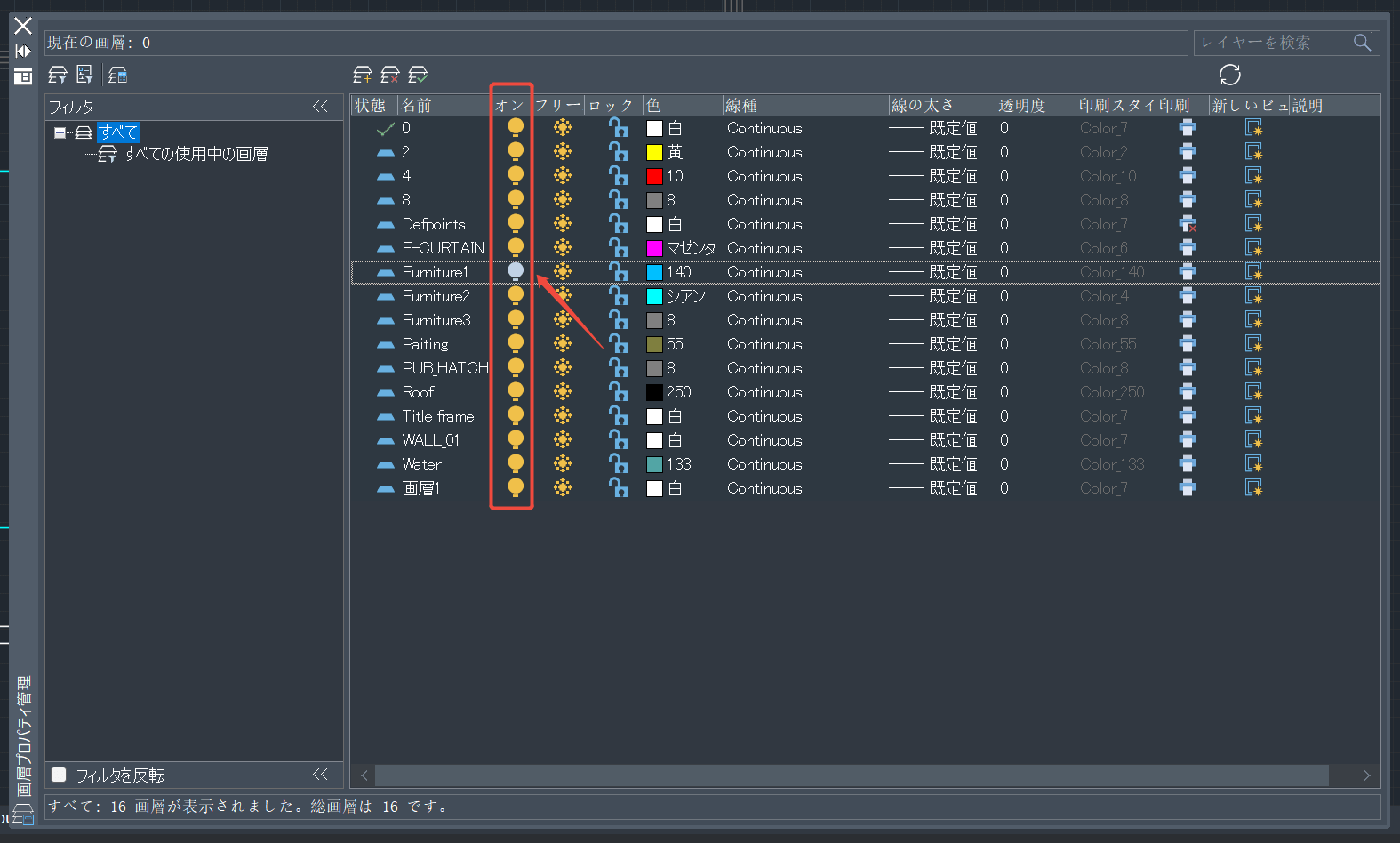
Task: Click the refresh icon
Action: coord(1230,75)
